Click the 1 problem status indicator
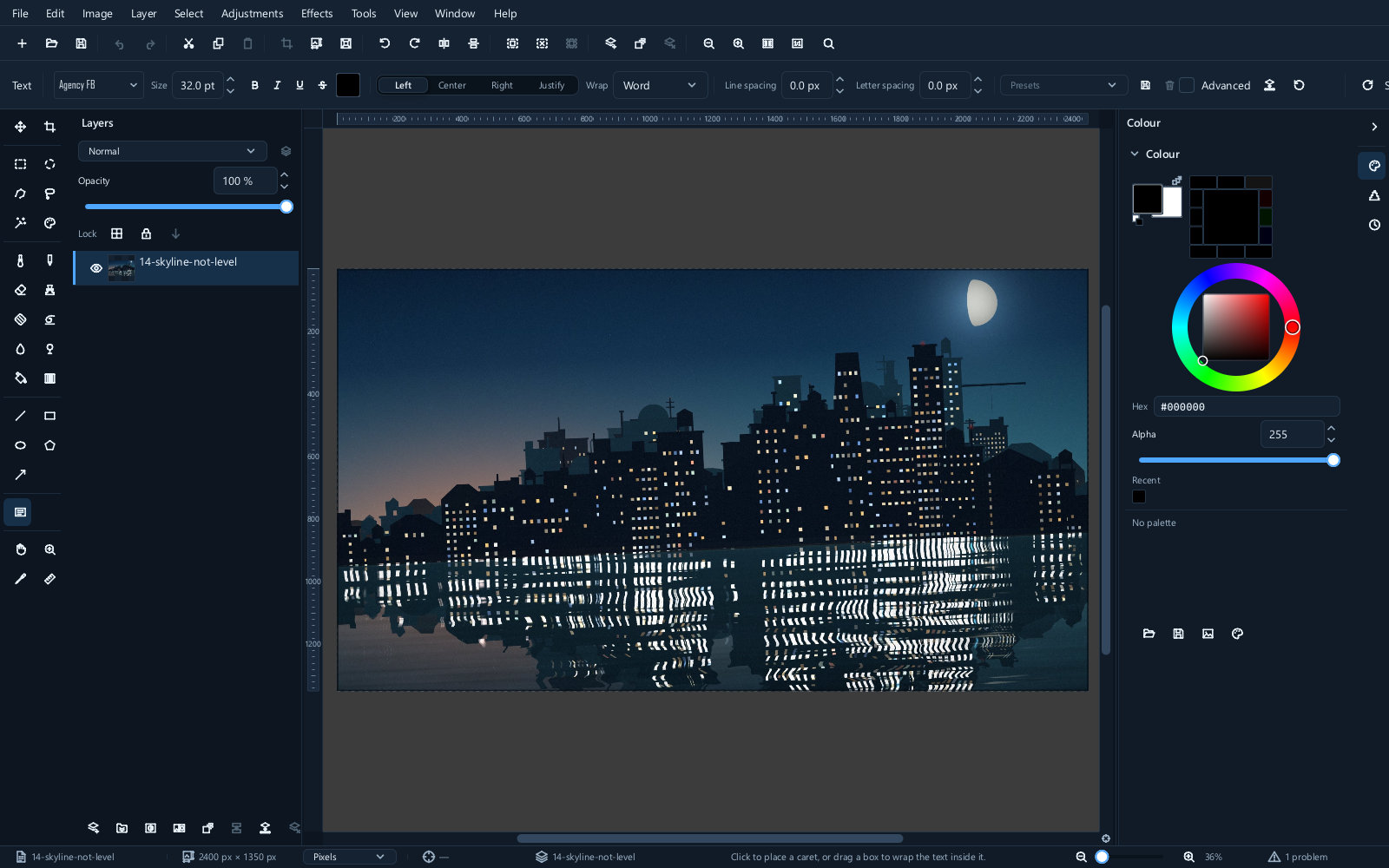The height and width of the screenshot is (868, 1389). (1298, 857)
